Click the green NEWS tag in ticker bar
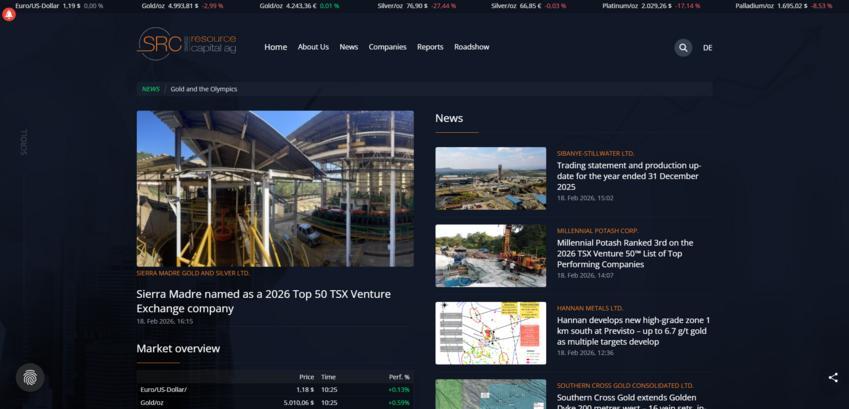The width and height of the screenshot is (849, 409). point(151,89)
